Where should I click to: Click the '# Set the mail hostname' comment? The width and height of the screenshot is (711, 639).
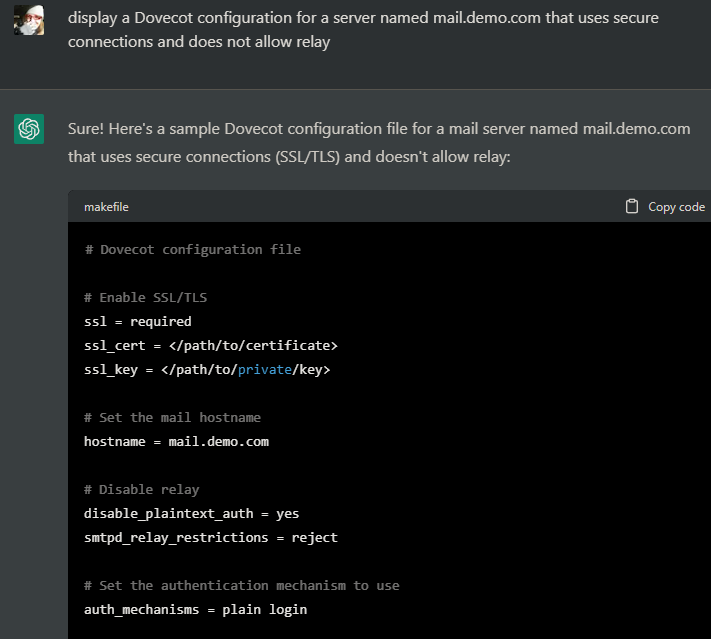click(172, 417)
